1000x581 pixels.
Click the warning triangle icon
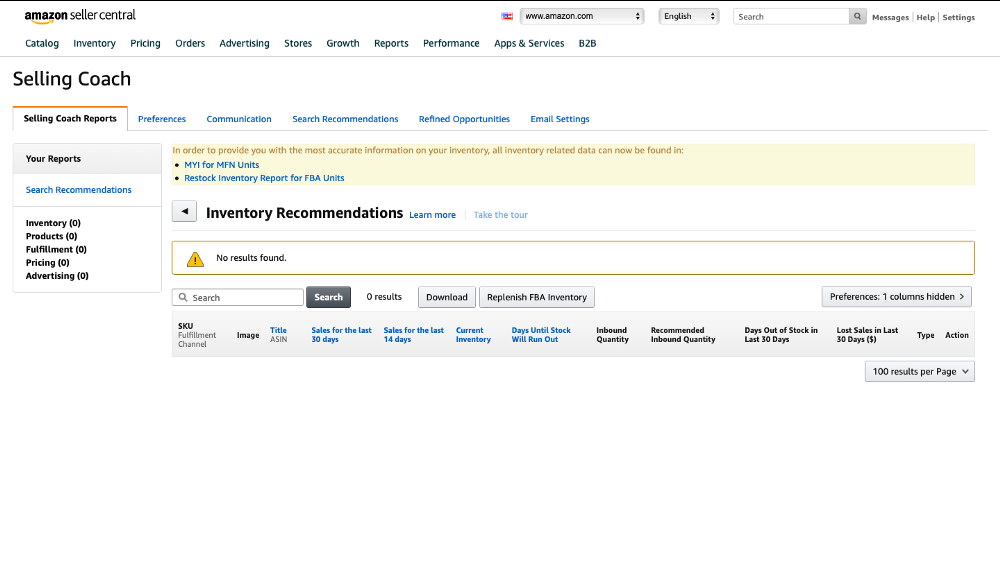point(195,258)
